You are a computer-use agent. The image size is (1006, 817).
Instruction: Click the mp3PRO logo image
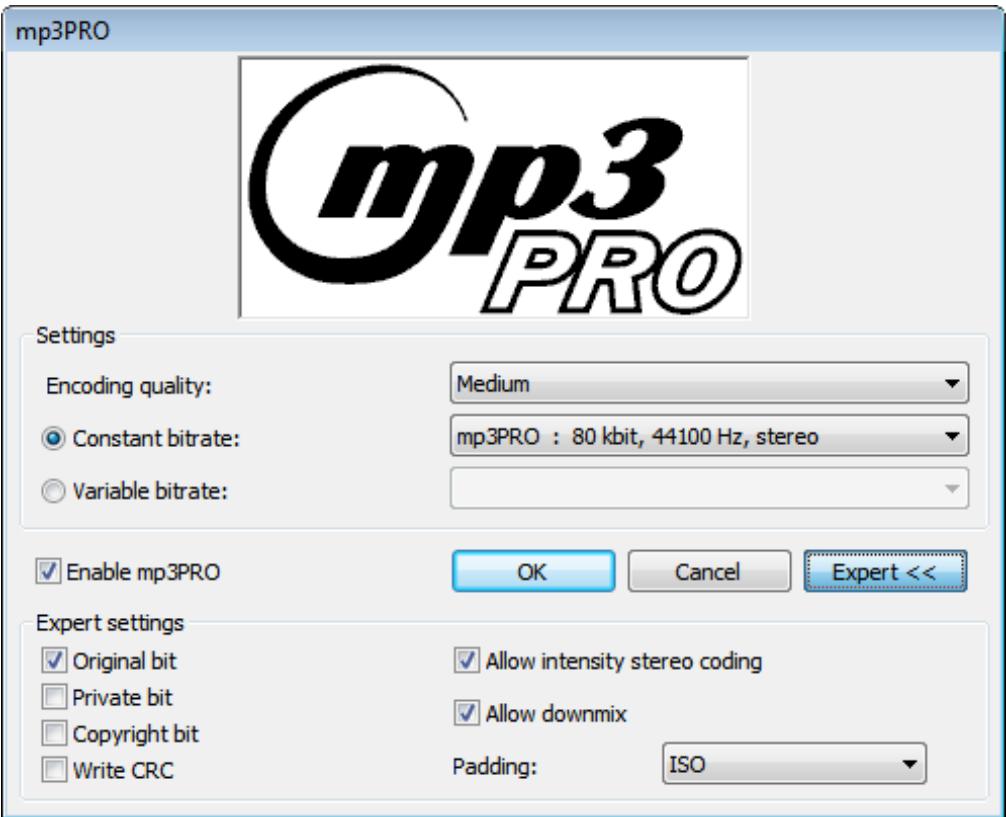pyautogui.click(x=494, y=187)
